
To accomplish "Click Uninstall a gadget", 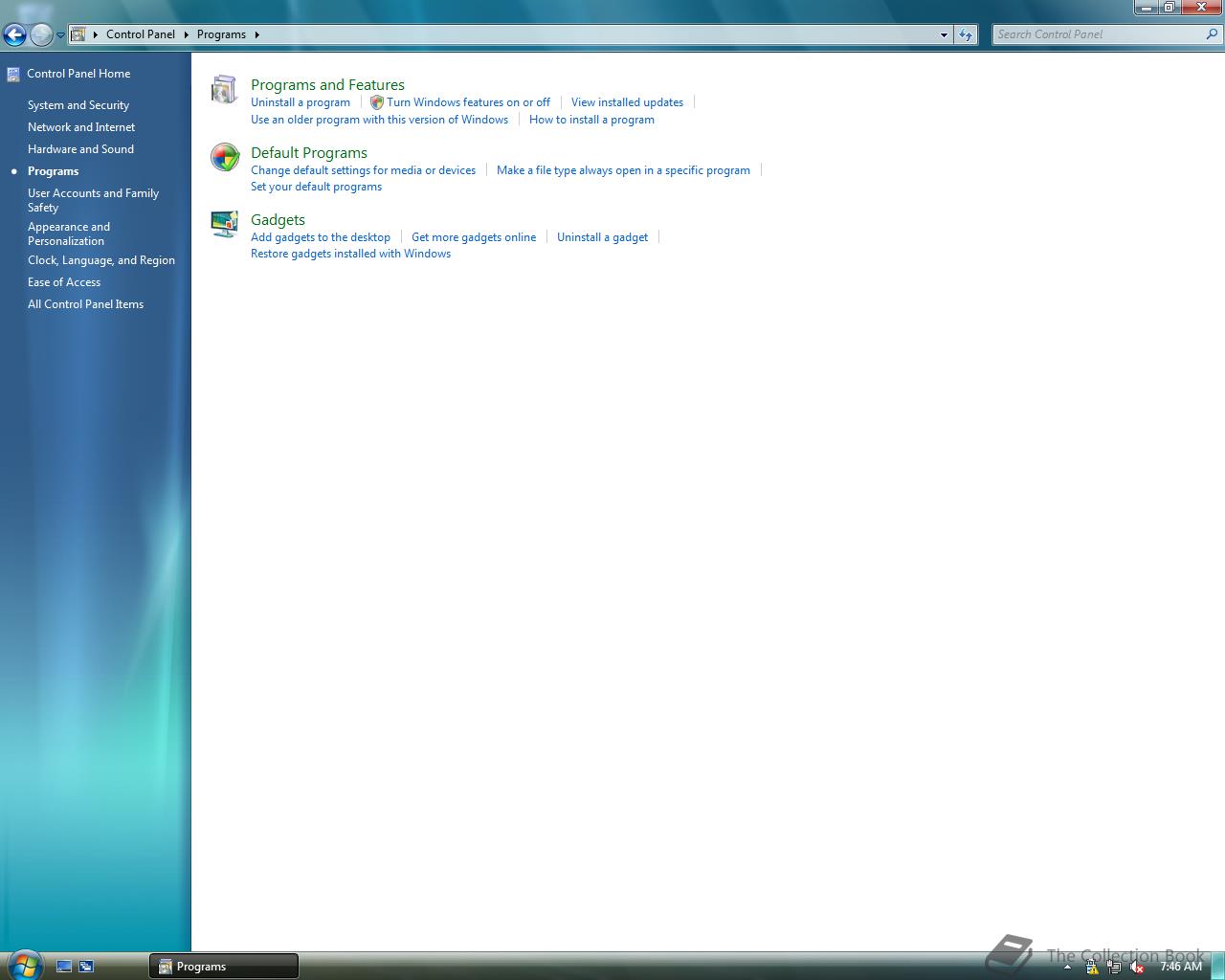I will pos(602,237).
